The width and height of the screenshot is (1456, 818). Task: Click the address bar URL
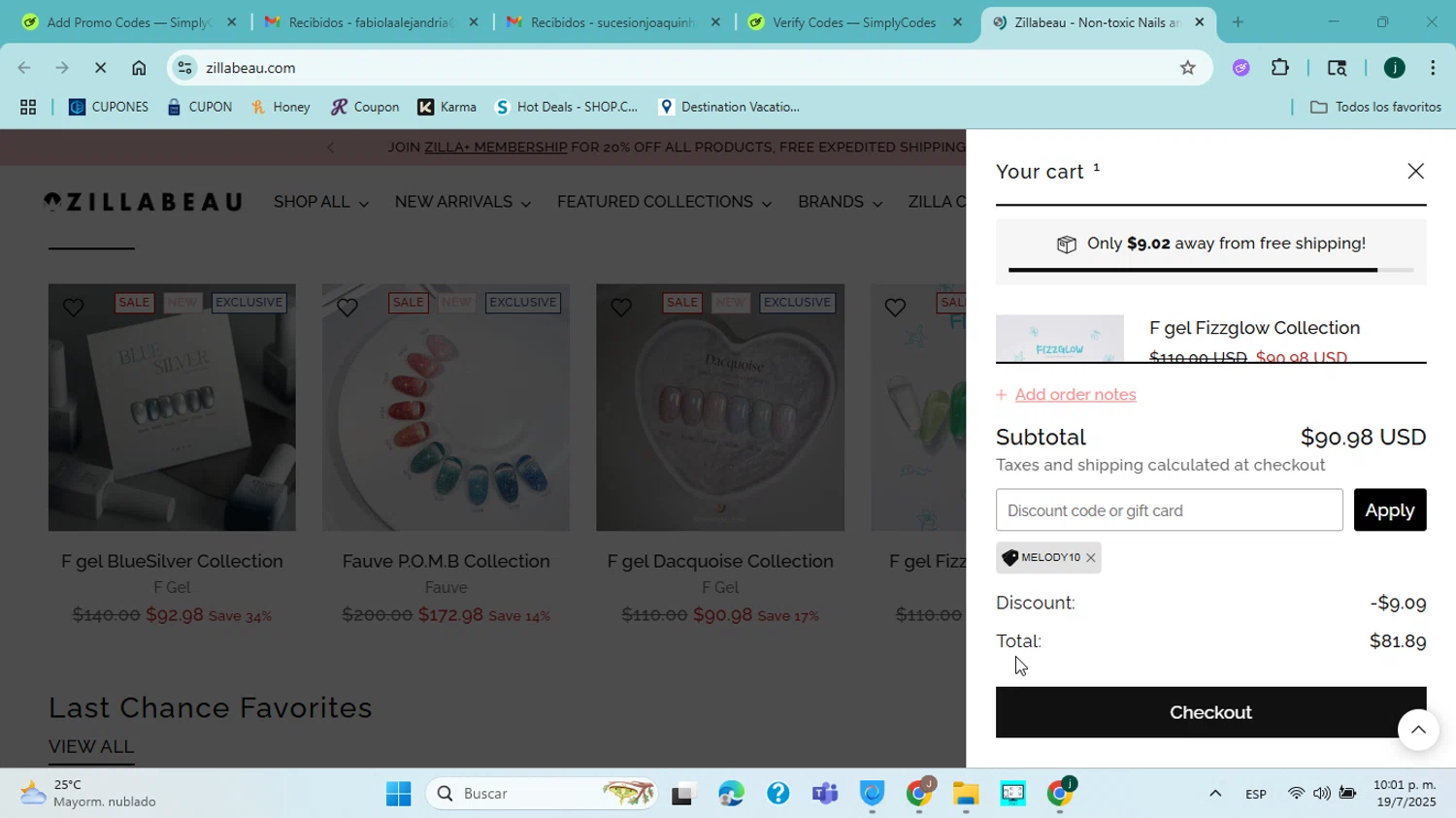(250, 68)
